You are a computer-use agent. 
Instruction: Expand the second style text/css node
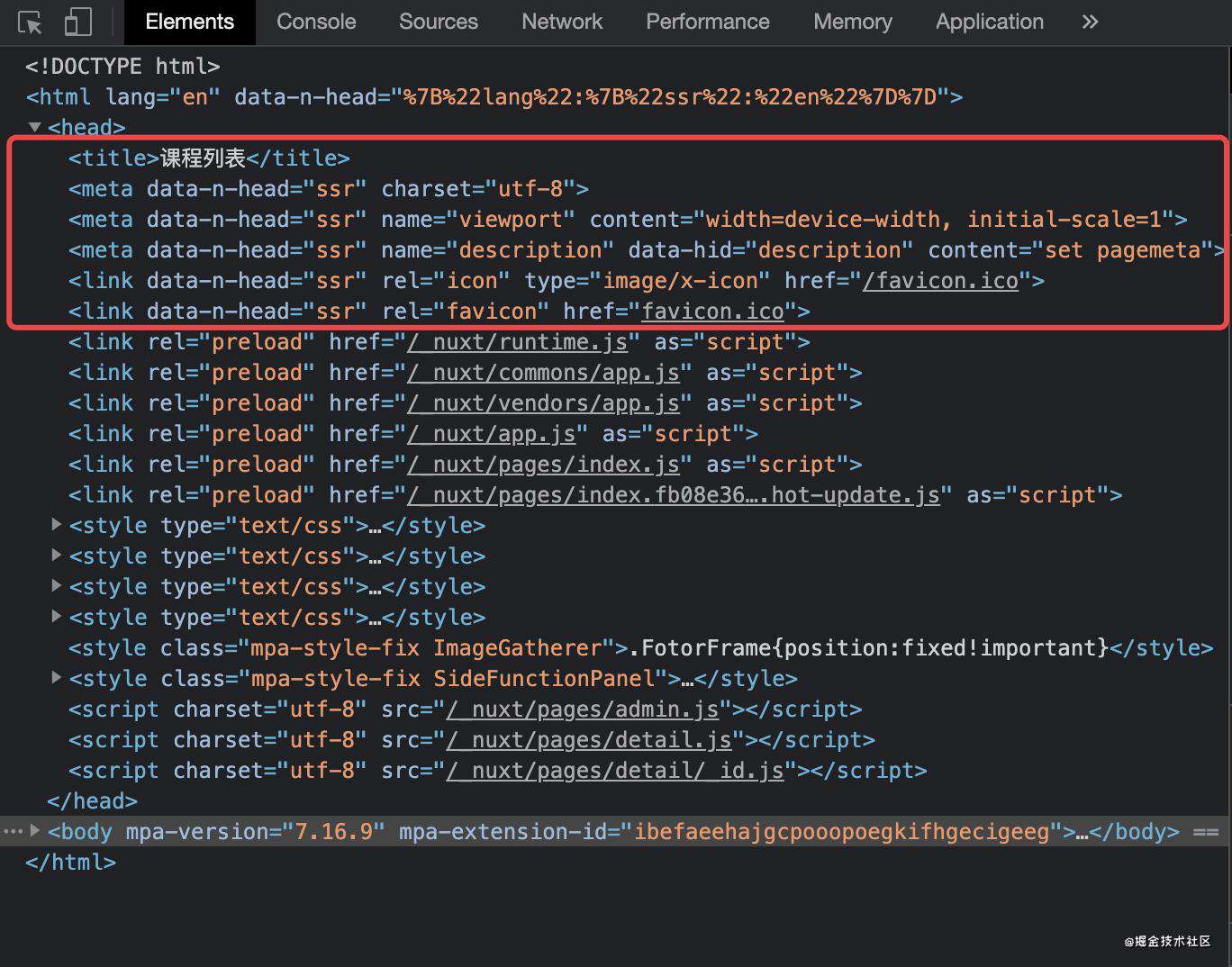tap(57, 555)
